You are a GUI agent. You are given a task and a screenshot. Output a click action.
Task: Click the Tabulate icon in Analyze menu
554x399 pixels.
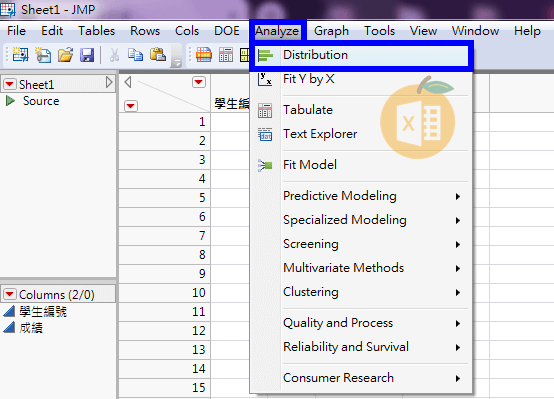point(265,110)
